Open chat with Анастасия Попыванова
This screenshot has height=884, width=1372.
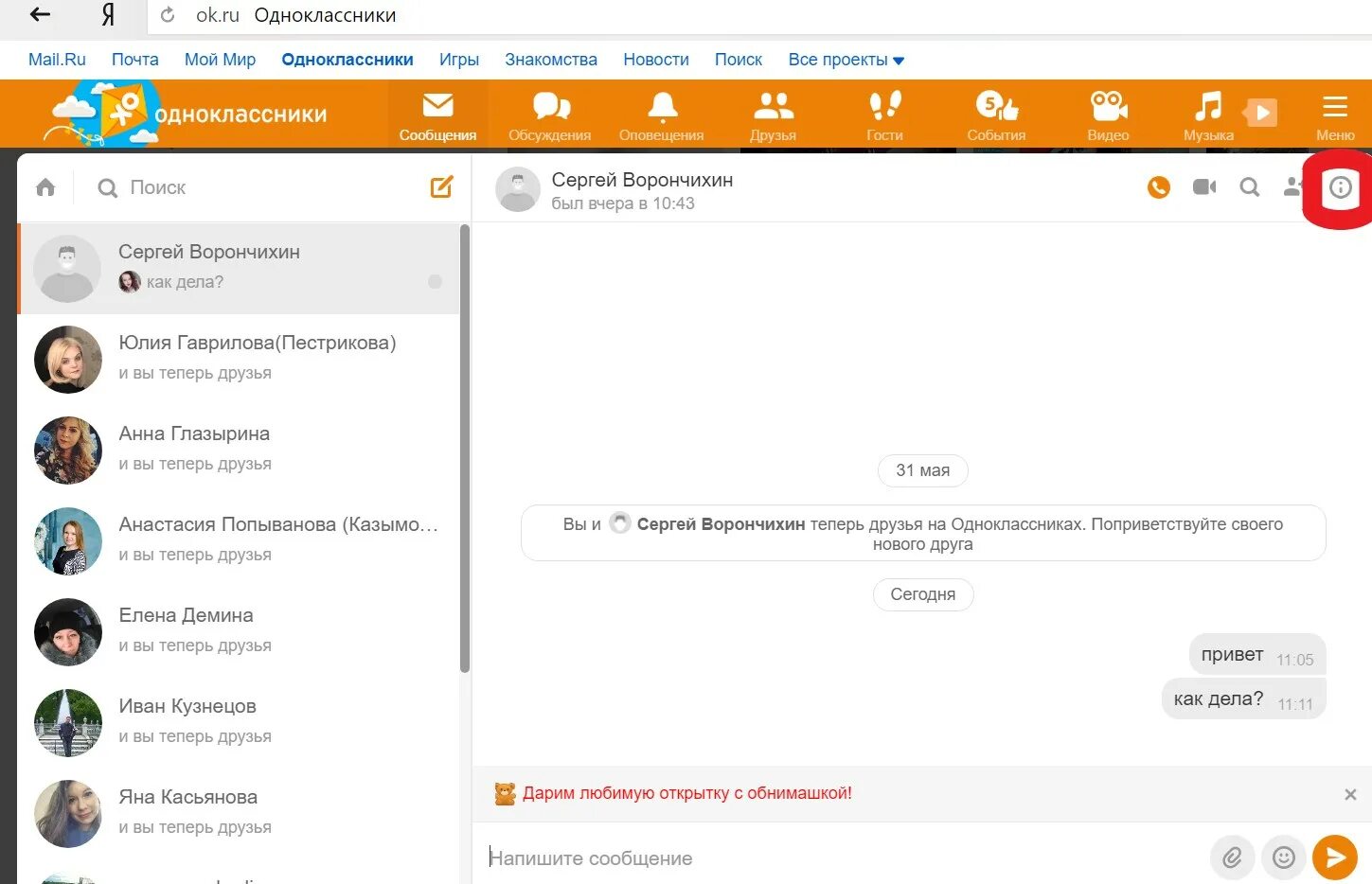pos(239,541)
